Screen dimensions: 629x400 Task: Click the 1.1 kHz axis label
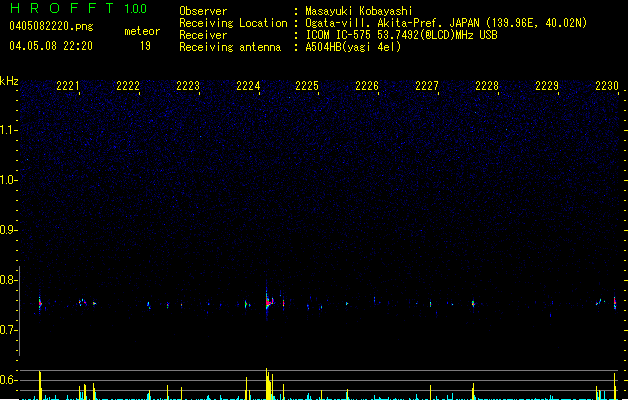click(x=7, y=130)
